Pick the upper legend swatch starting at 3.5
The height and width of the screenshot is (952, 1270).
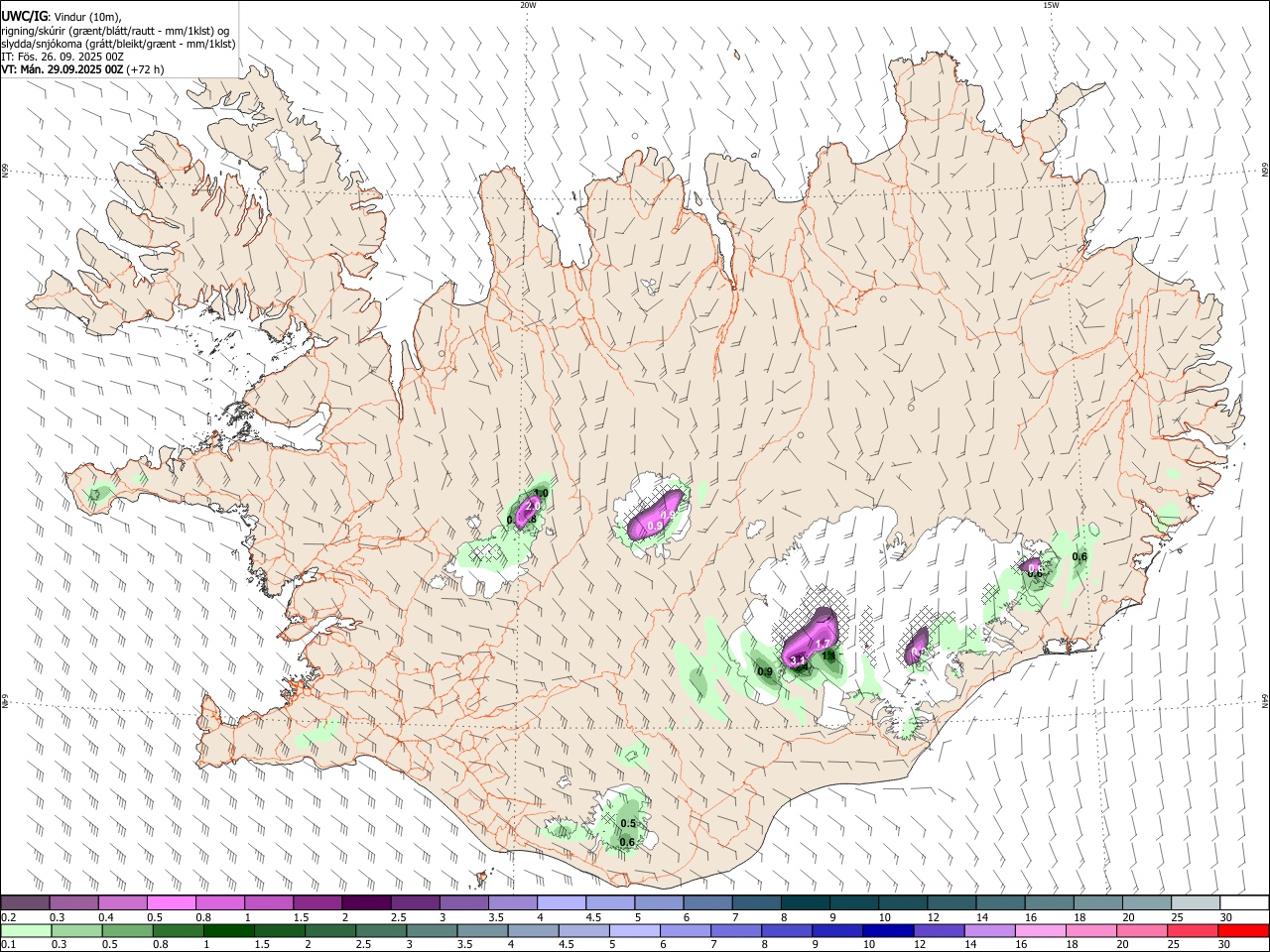click(x=512, y=902)
